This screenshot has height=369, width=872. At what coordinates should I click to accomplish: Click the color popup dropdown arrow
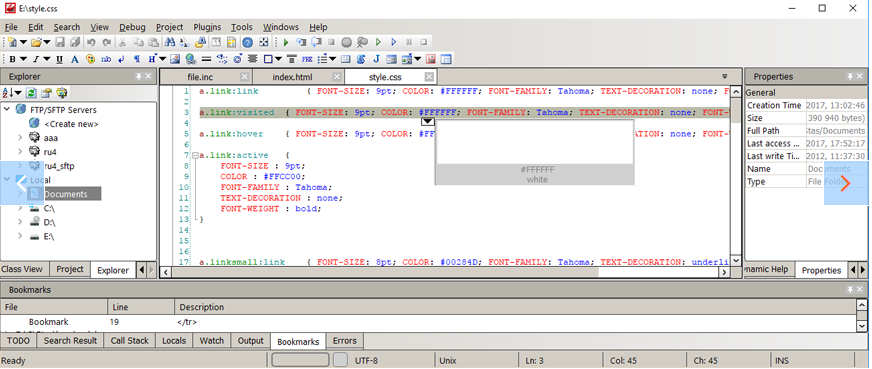(x=427, y=122)
